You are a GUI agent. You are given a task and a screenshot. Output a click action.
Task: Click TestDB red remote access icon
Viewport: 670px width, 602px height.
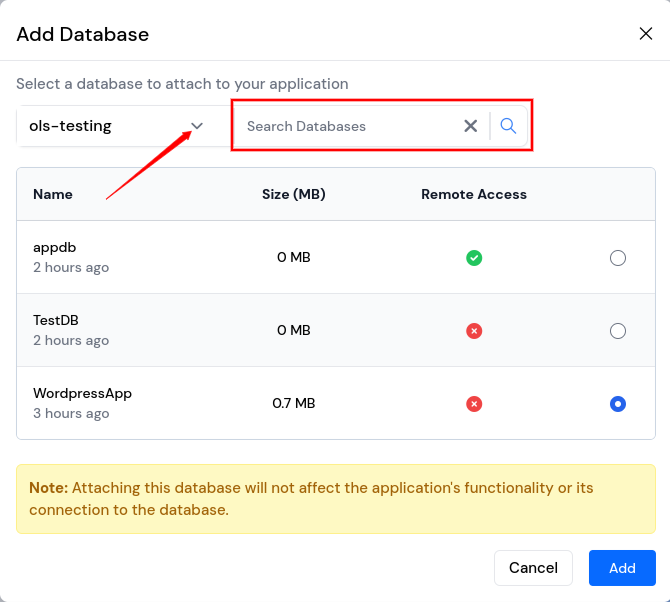pyautogui.click(x=474, y=331)
